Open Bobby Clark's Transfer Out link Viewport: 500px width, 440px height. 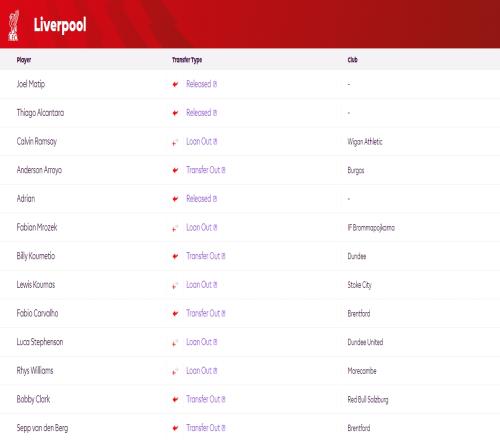pos(206,399)
